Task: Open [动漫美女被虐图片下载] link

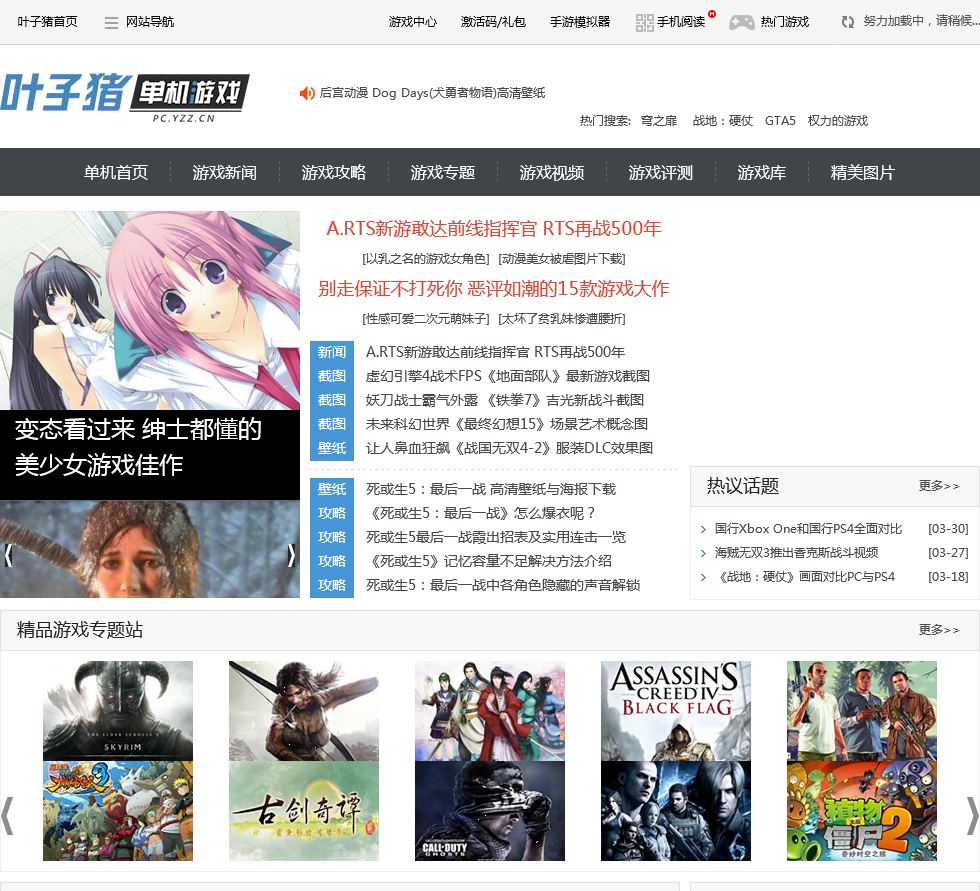Action: coord(562,259)
